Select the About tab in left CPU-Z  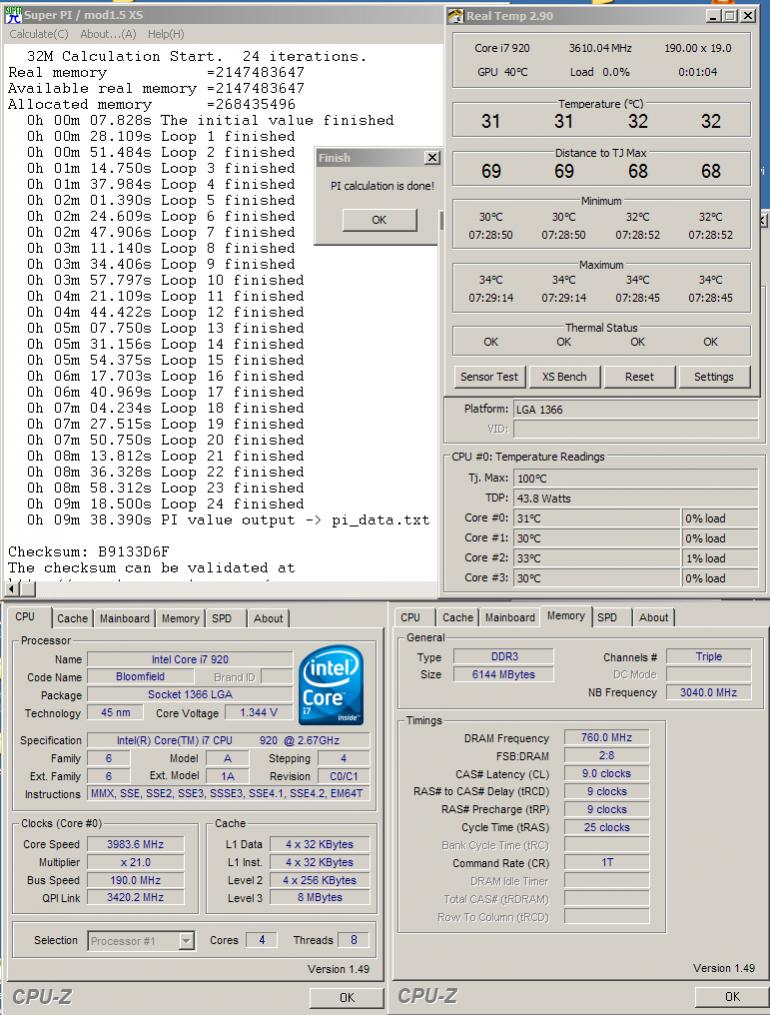268,618
